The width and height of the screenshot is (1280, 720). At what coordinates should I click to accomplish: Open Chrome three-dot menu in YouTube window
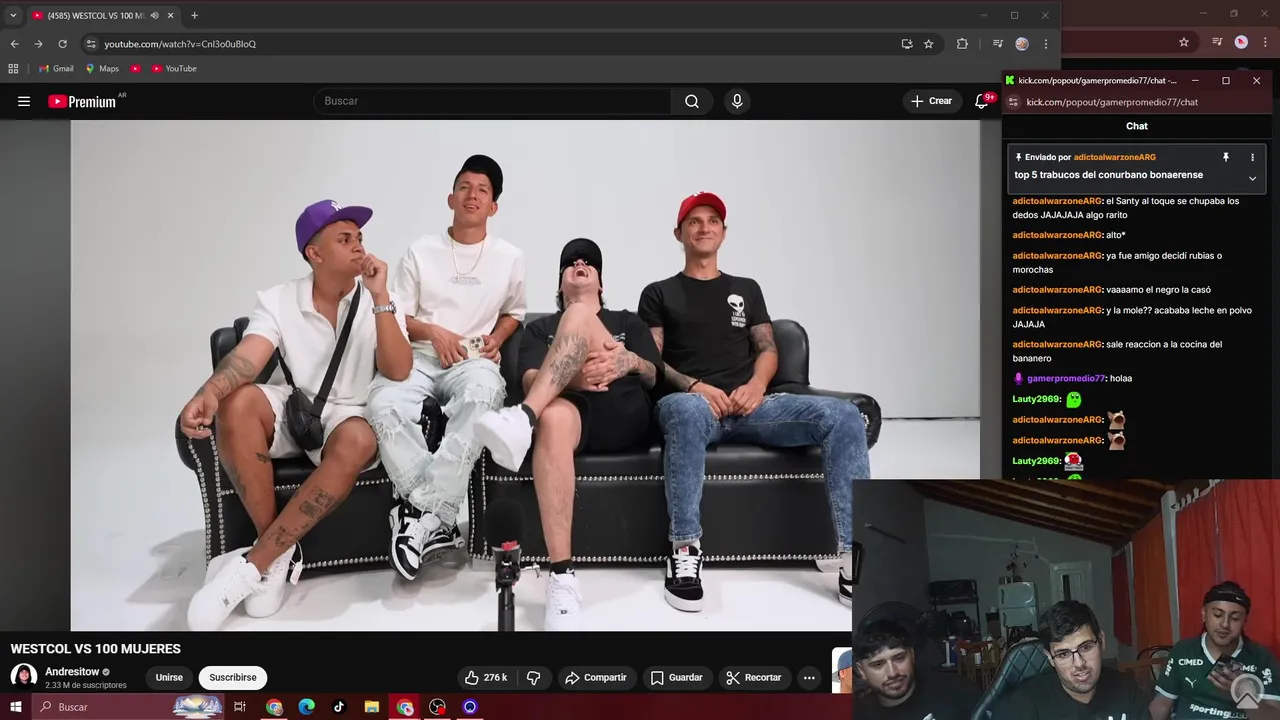(x=1046, y=44)
